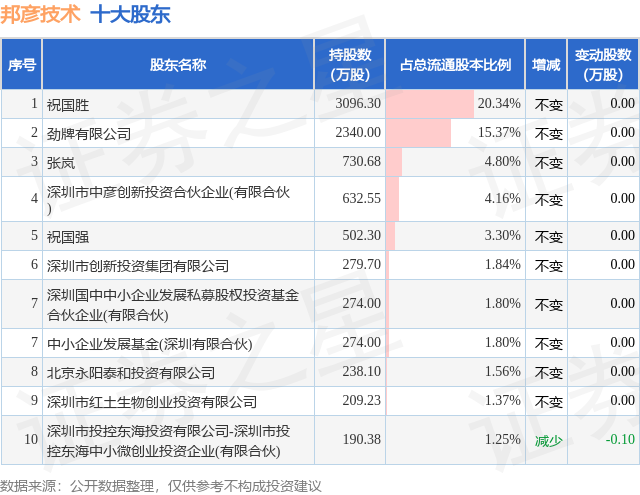Click 不变 in 劲牌有限公司 row
The image size is (640, 495).
click(549, 134)
